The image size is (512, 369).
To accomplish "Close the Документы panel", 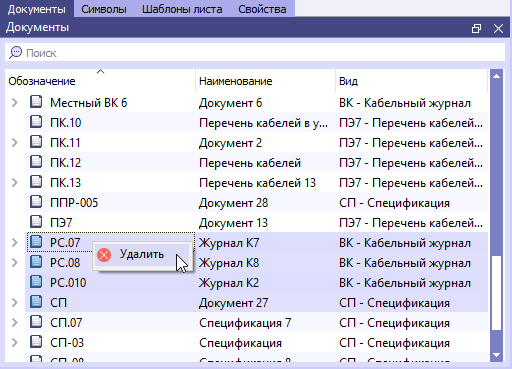I will pyautogui.click(x=498, y=28).
